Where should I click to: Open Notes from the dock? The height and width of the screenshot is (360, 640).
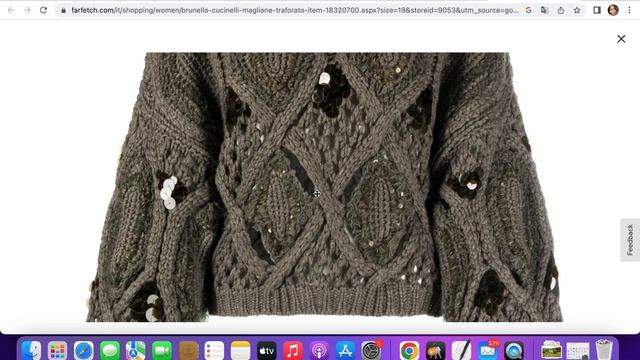coord(240,350)
